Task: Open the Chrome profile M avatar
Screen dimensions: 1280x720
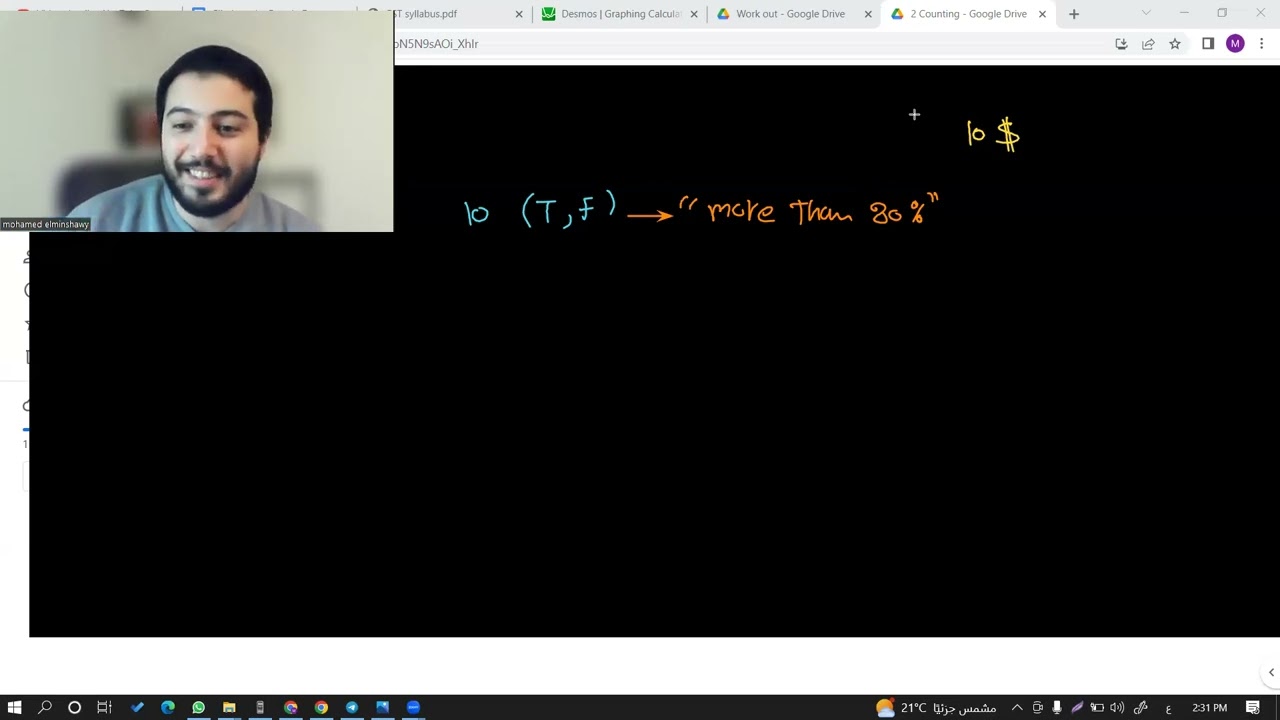Action: (1235, 44)
